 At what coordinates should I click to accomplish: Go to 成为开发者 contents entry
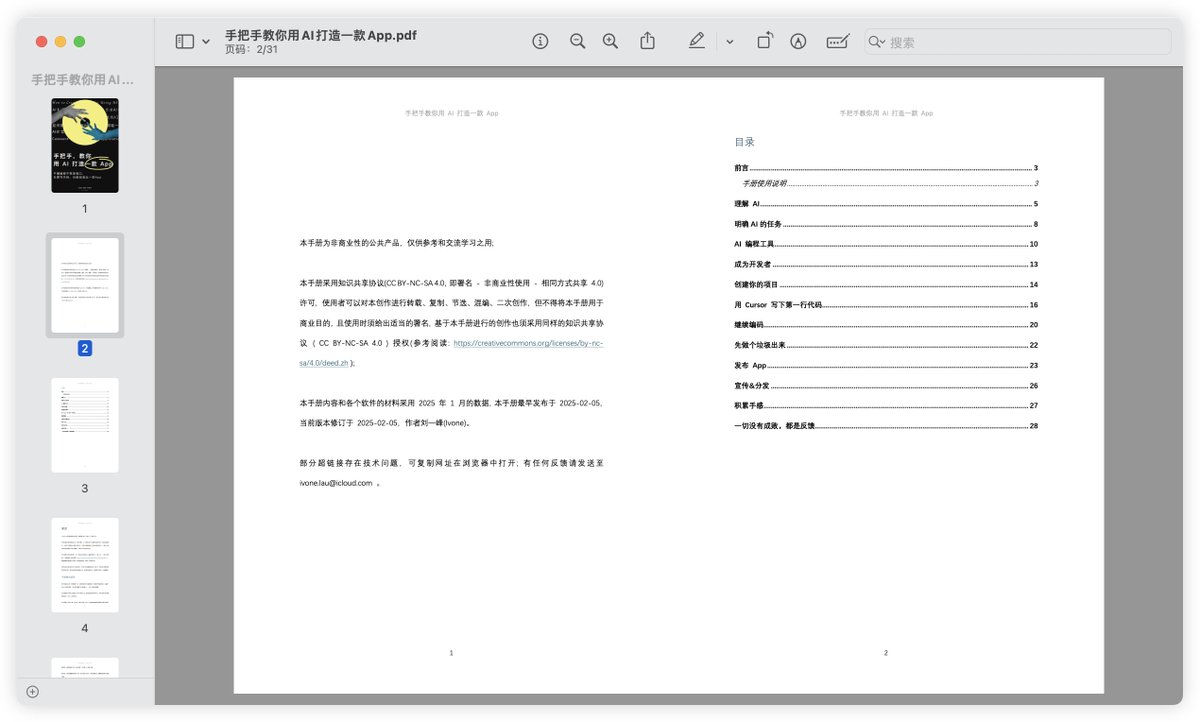[x=886, y=264]
